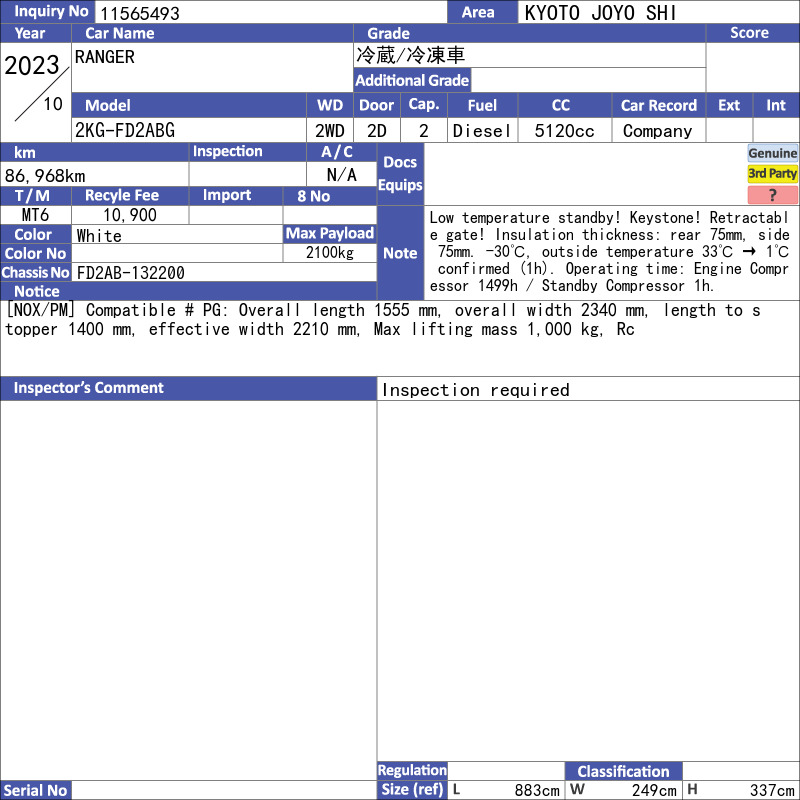Click the Inspection required comment
The width and height of the screenshot is (800, 800).
click(x=476, y=390)
